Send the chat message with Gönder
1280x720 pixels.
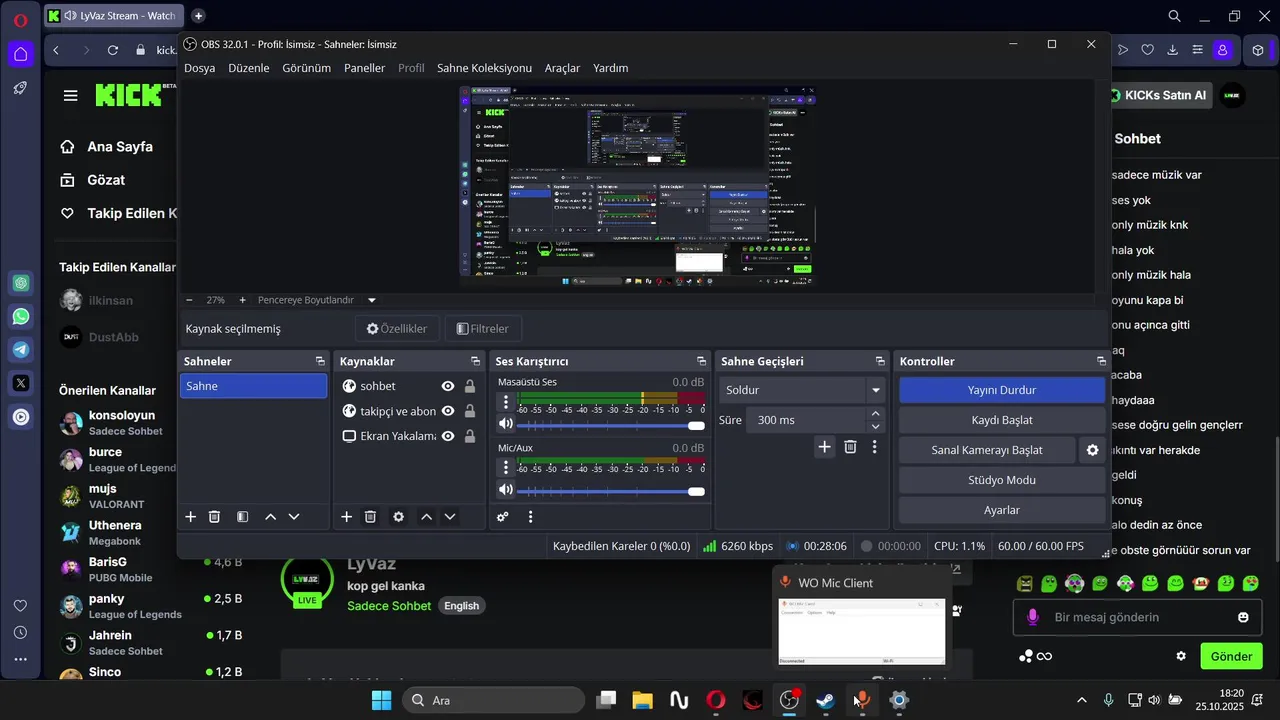click(1231, 656)
